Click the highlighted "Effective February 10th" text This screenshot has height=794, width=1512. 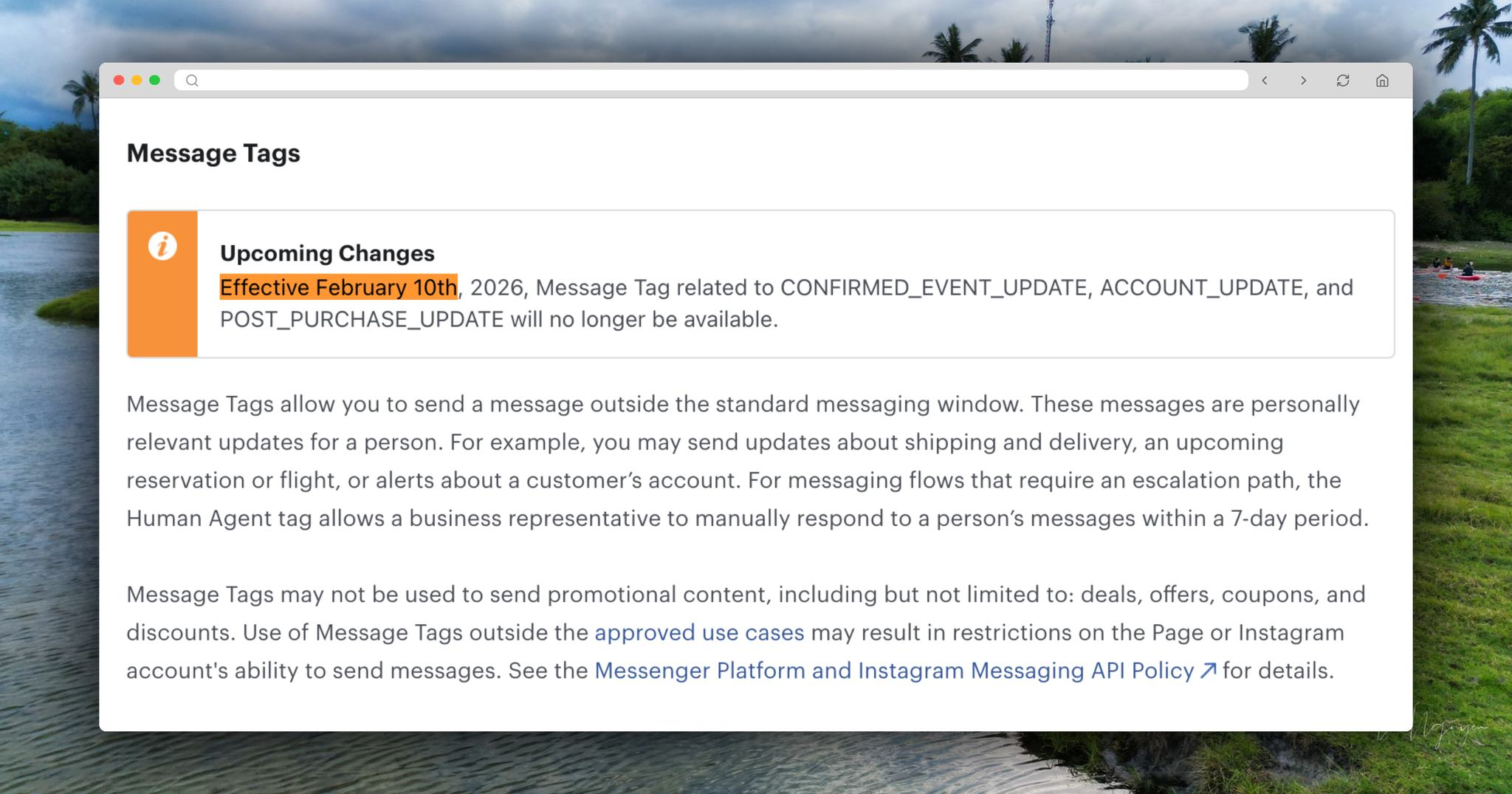click(x=338, y=287)
